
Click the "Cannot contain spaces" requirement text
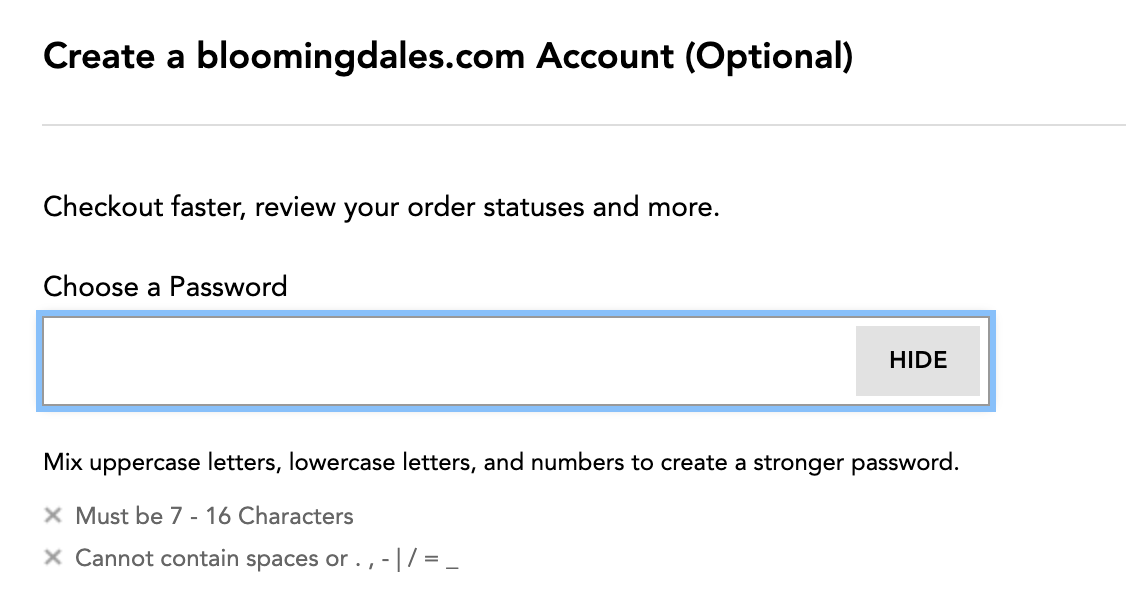click(x=211, y=558)
